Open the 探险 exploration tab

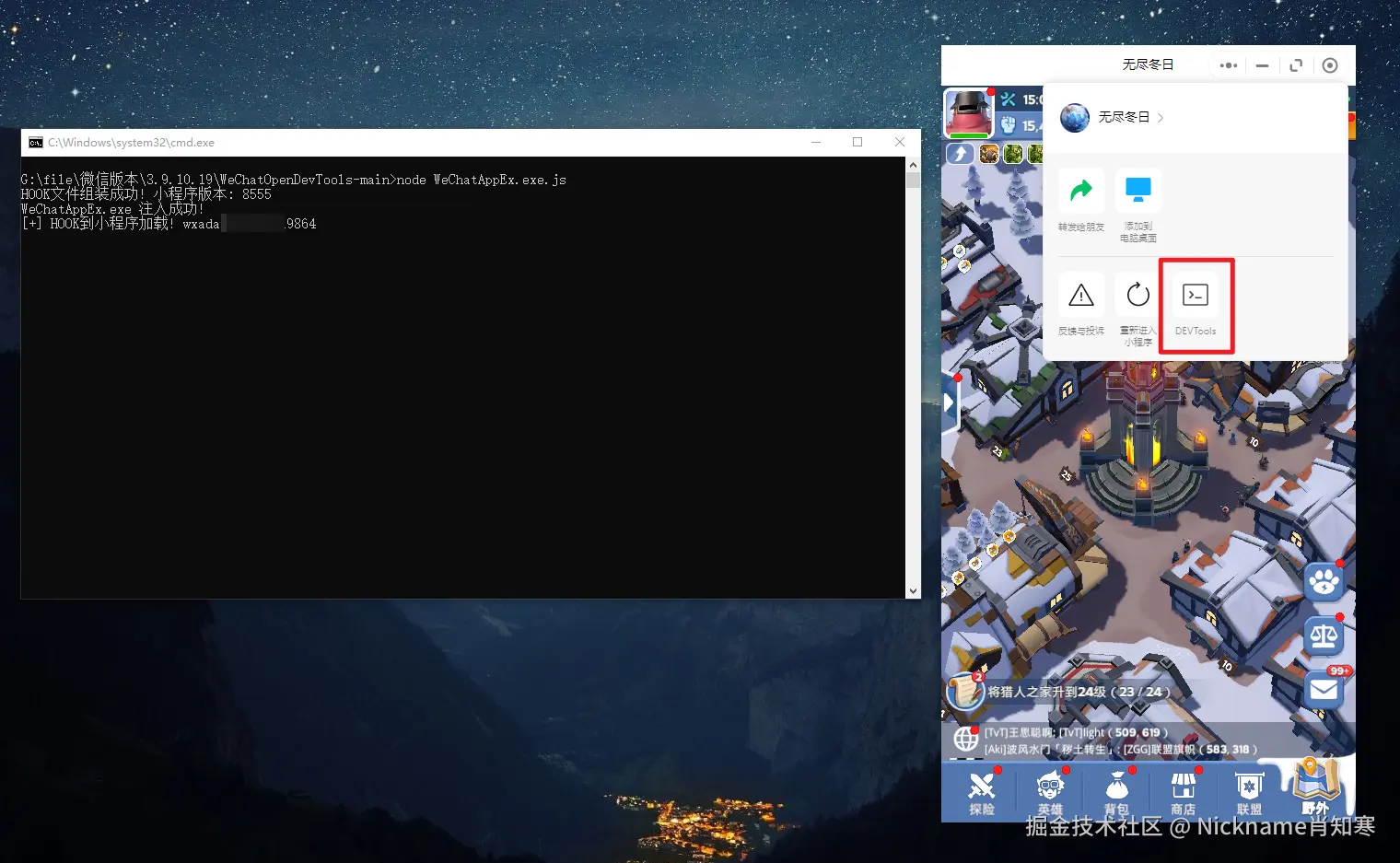click(982, 793)
